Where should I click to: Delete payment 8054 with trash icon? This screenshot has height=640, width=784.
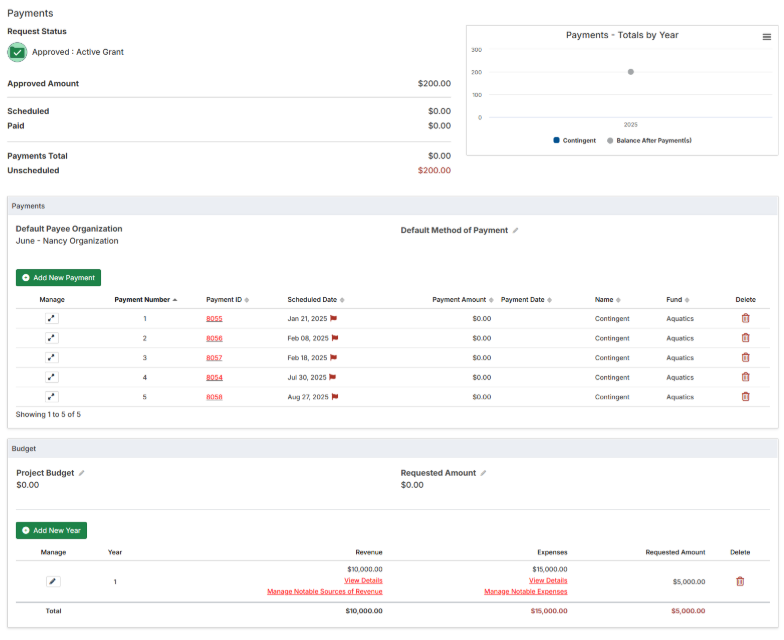[745, 376]
